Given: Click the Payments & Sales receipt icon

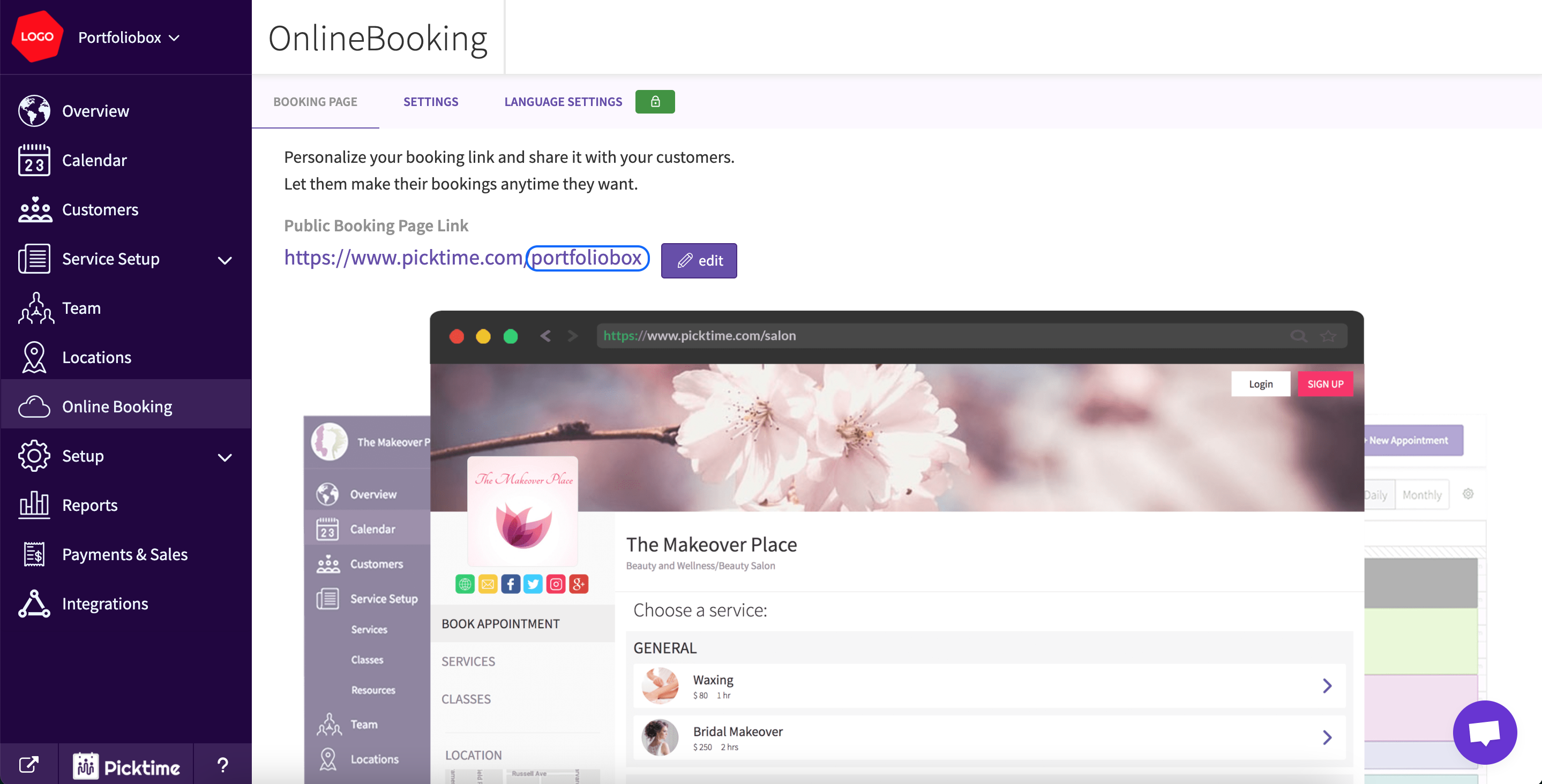Looking at the screenshot, I should [34, 554].
